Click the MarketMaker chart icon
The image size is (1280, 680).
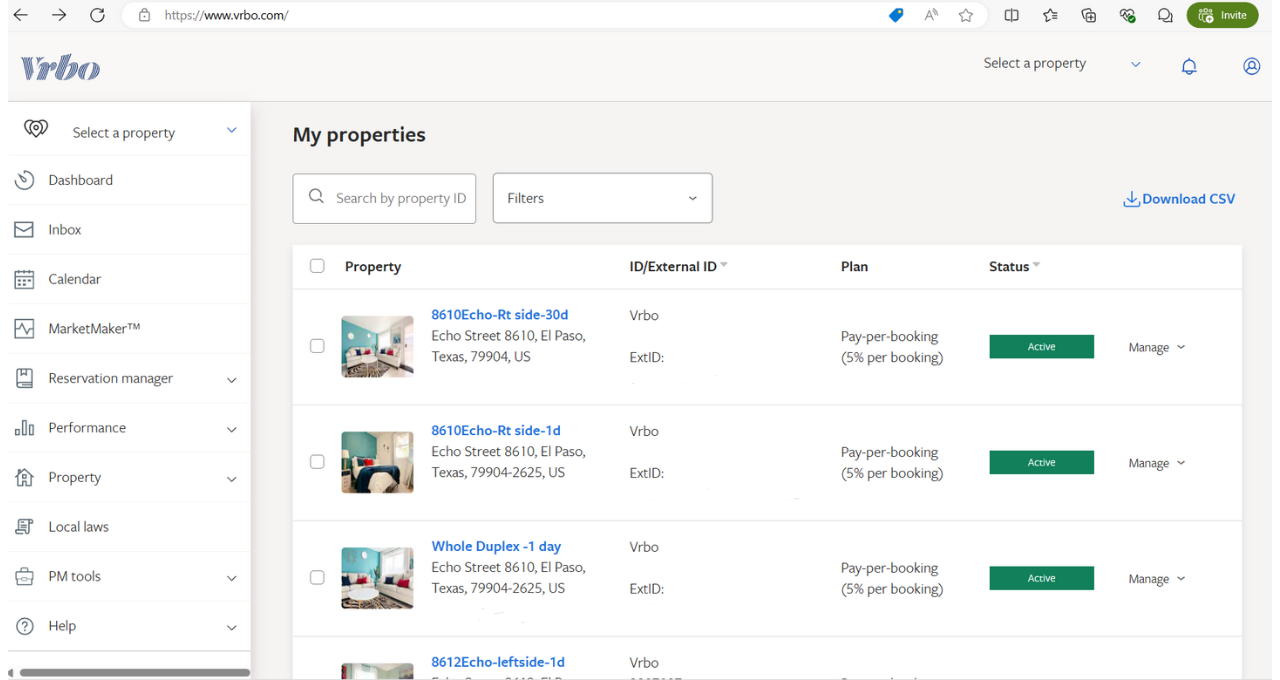click(24, 329)
